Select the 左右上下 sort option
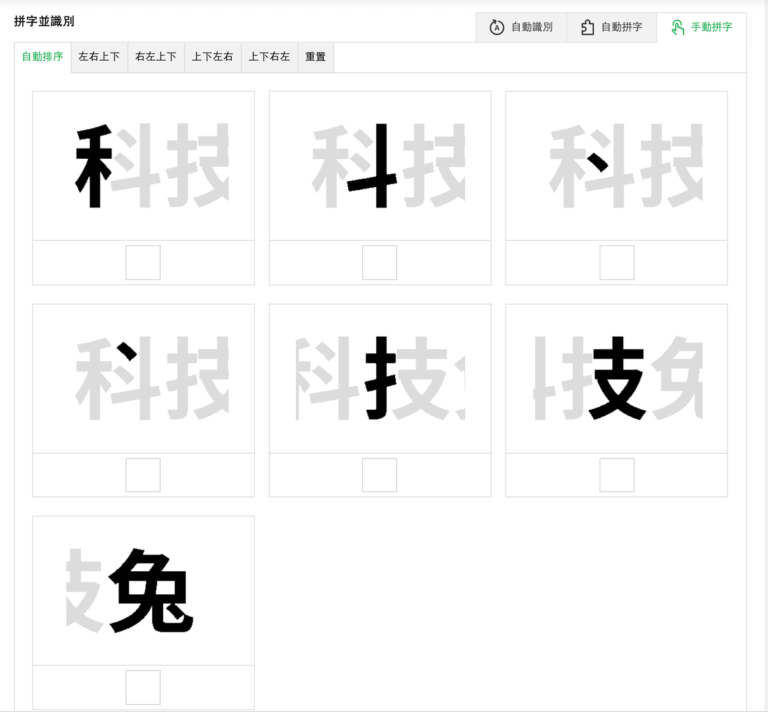Image resolution: width=768 pixels, height=712 pixels. pyautogui.click(x=99, y=57)
